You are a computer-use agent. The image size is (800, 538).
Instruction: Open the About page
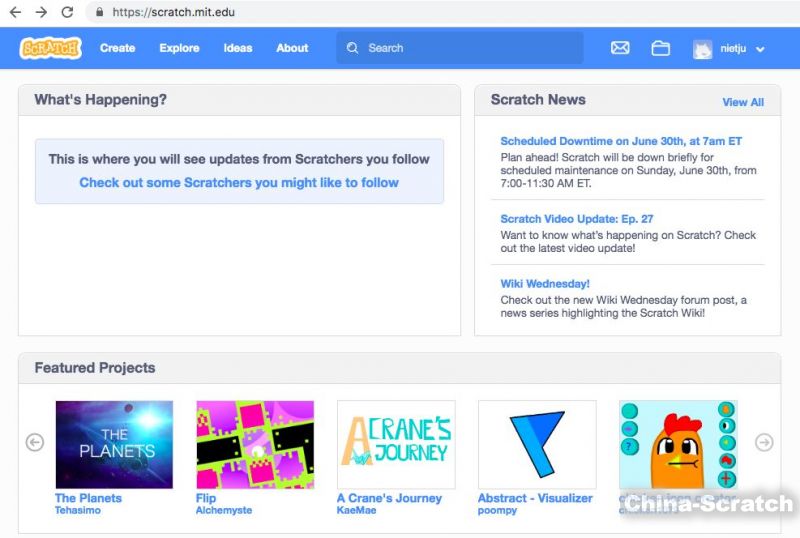[x=292, y=48]
